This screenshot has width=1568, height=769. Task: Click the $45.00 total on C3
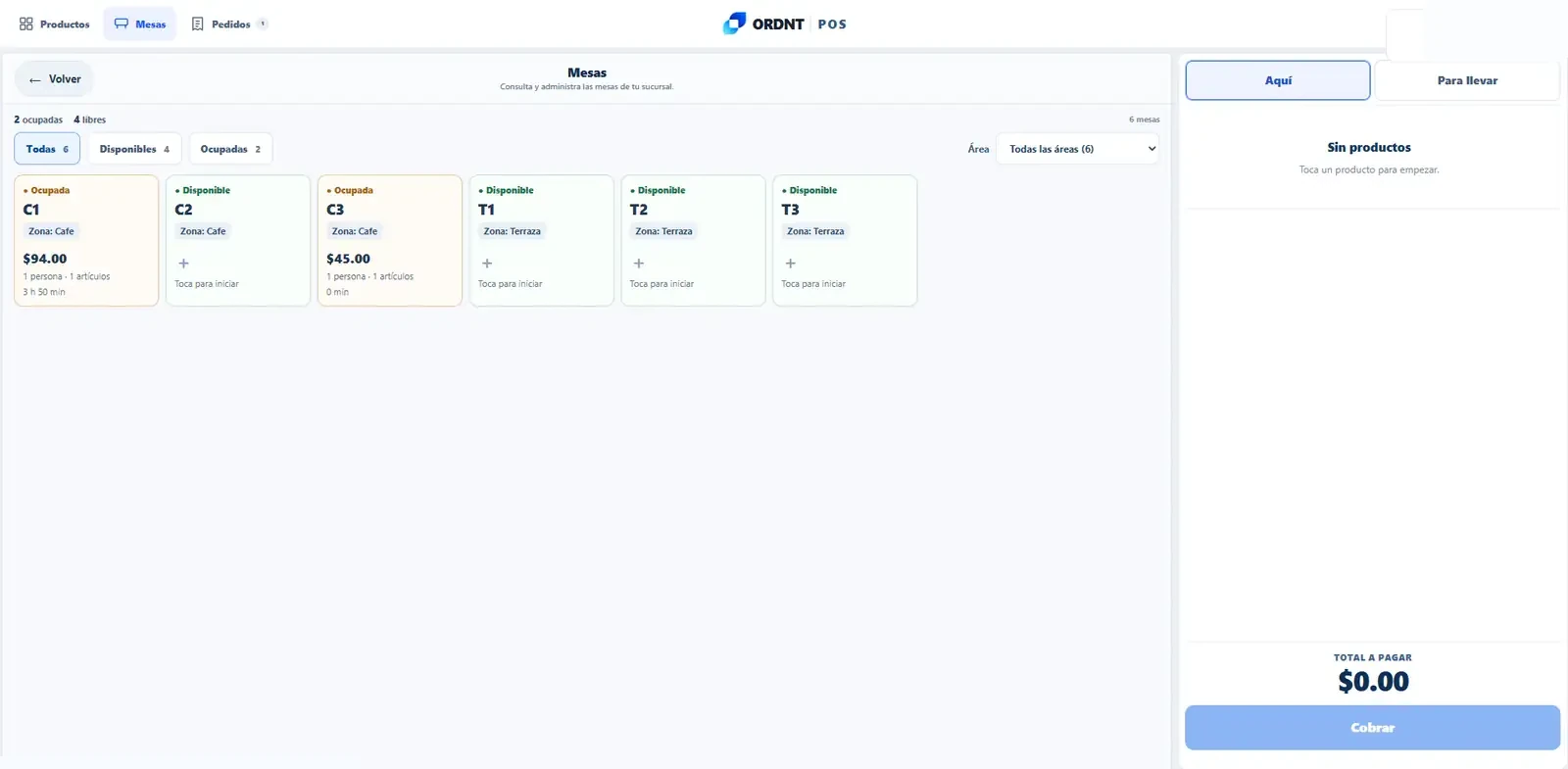click(x=349, y=259)
